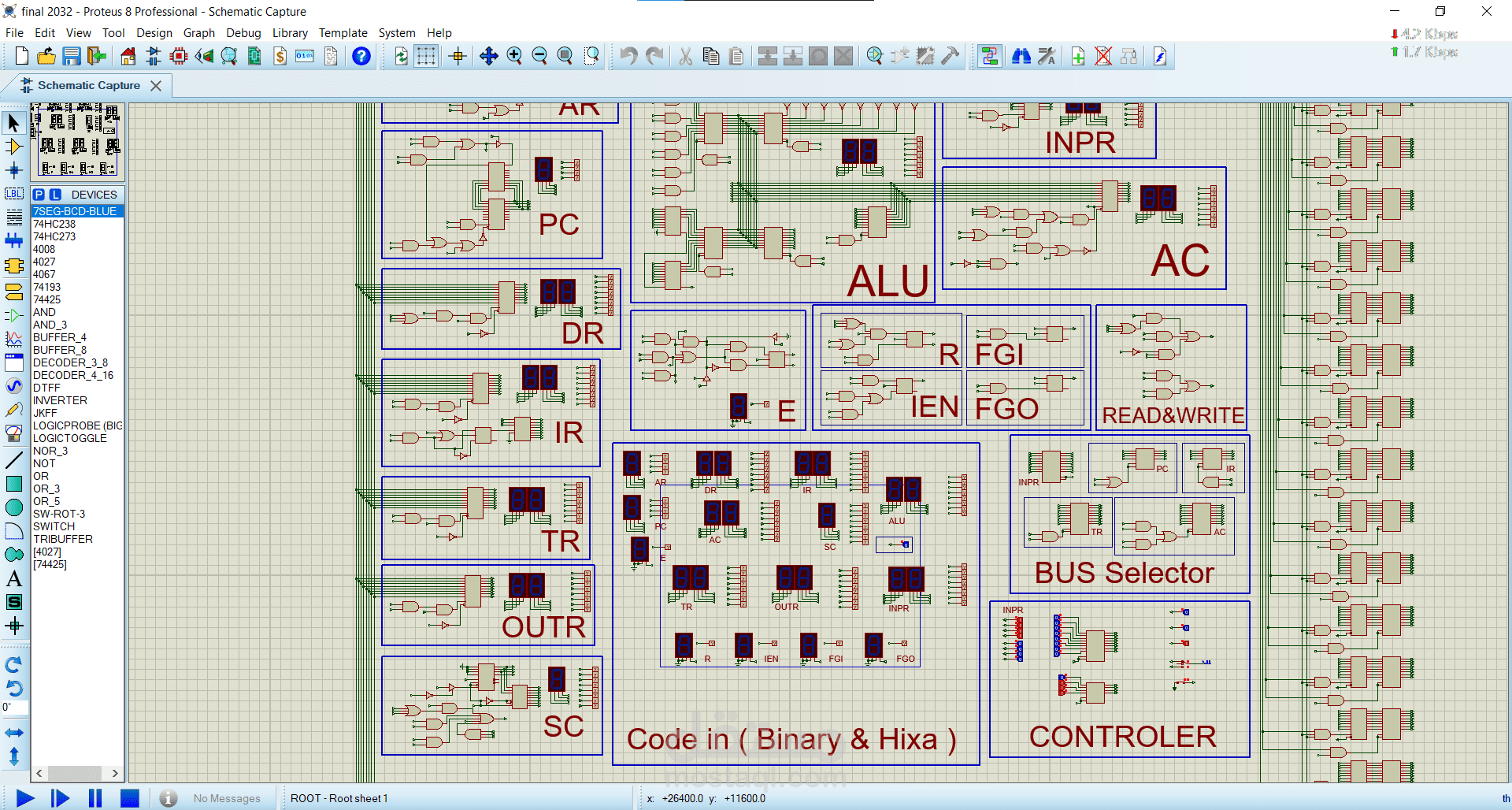Image resolution: width=1512 pixels, height=810 pixels.
Task: Pause the simulation
Action: pyautogui.click(x=95, y=798)
